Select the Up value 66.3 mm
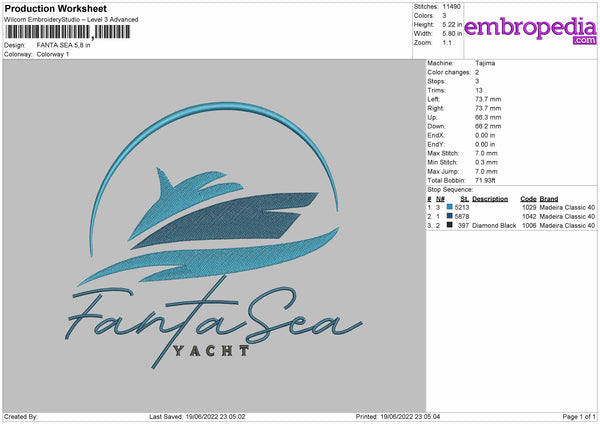 (488, 117)
